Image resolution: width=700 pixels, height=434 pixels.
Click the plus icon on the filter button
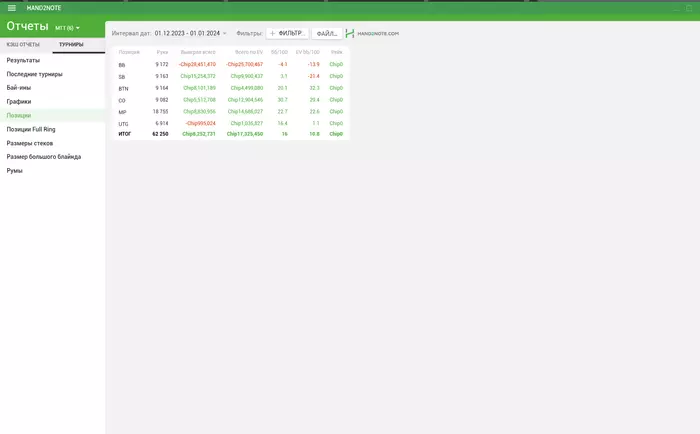tap(272, 33)
